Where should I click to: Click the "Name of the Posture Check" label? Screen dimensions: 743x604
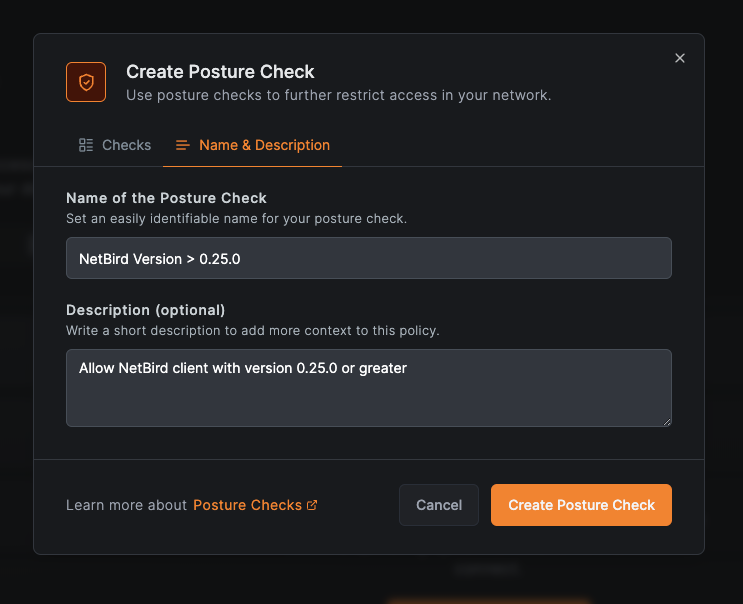click(x=166, y=198)
